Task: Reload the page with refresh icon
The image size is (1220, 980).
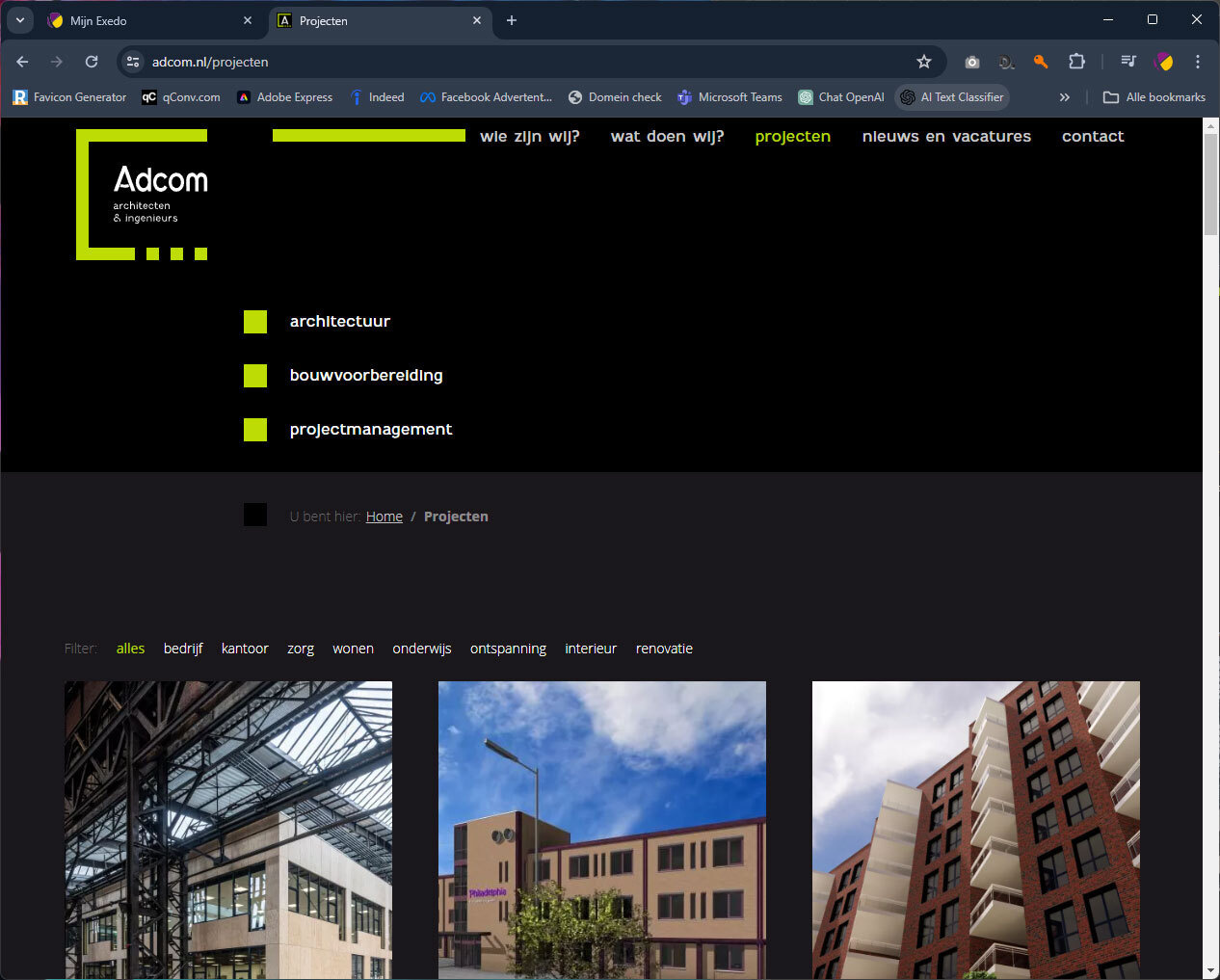Action: pos(92,62)
